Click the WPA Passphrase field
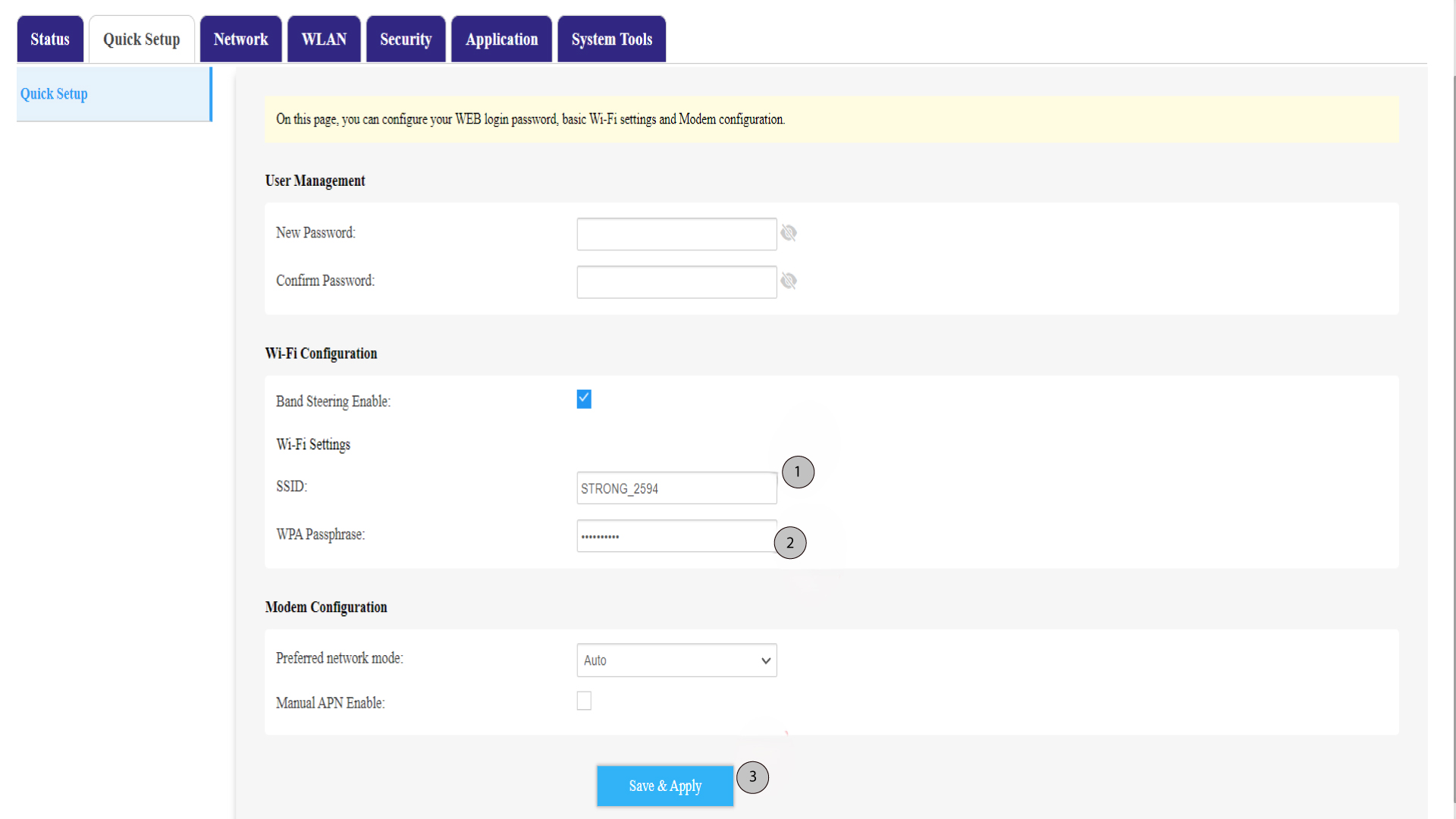Viewport: 1456px width, 819px height. [x=676, y=536]
